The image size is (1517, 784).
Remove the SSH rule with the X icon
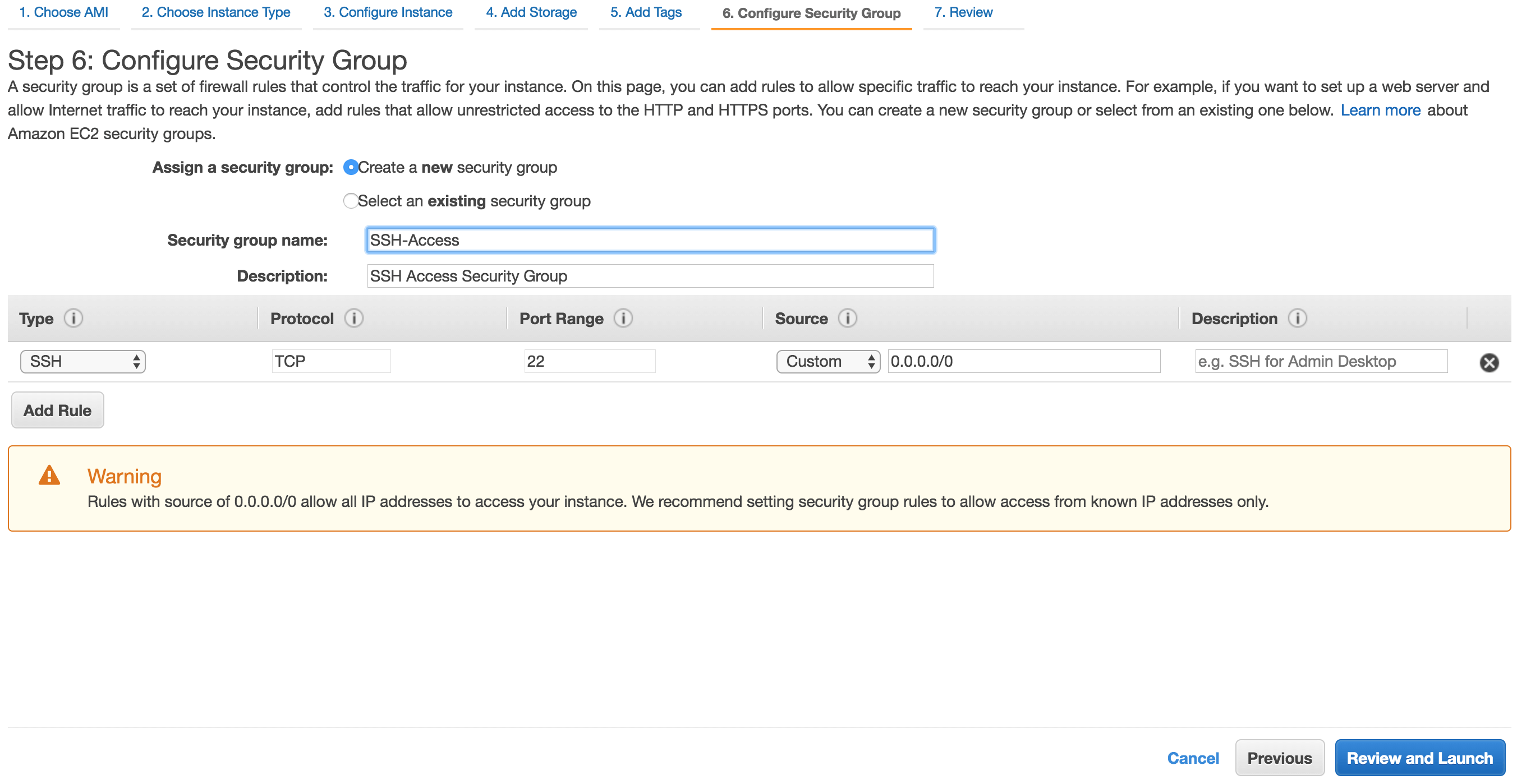(x=1490, y=362)
